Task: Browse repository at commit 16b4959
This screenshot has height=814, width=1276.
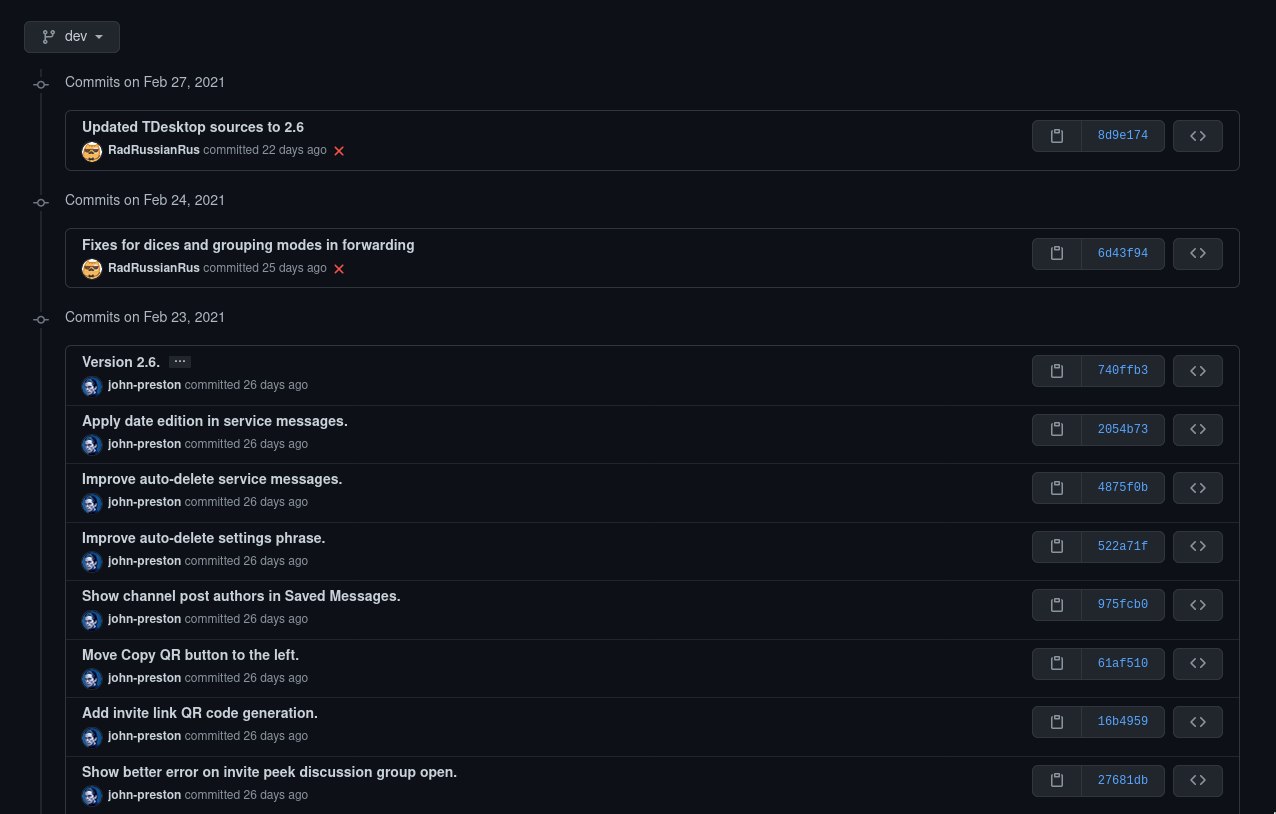Action: [x=1197, y=722]
